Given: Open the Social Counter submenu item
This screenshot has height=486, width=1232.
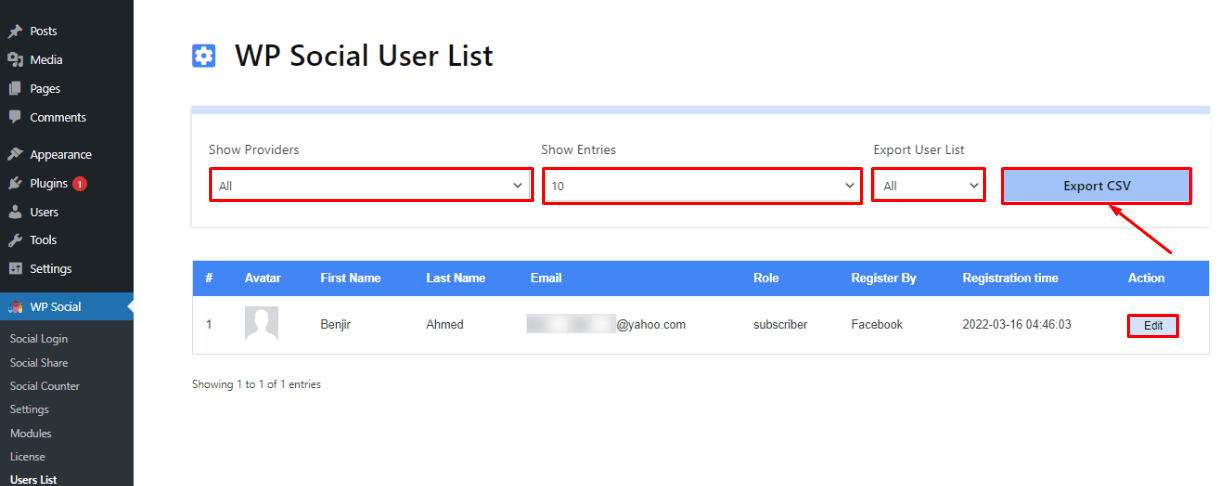Looking at the screenshot, I should [45, 386].
